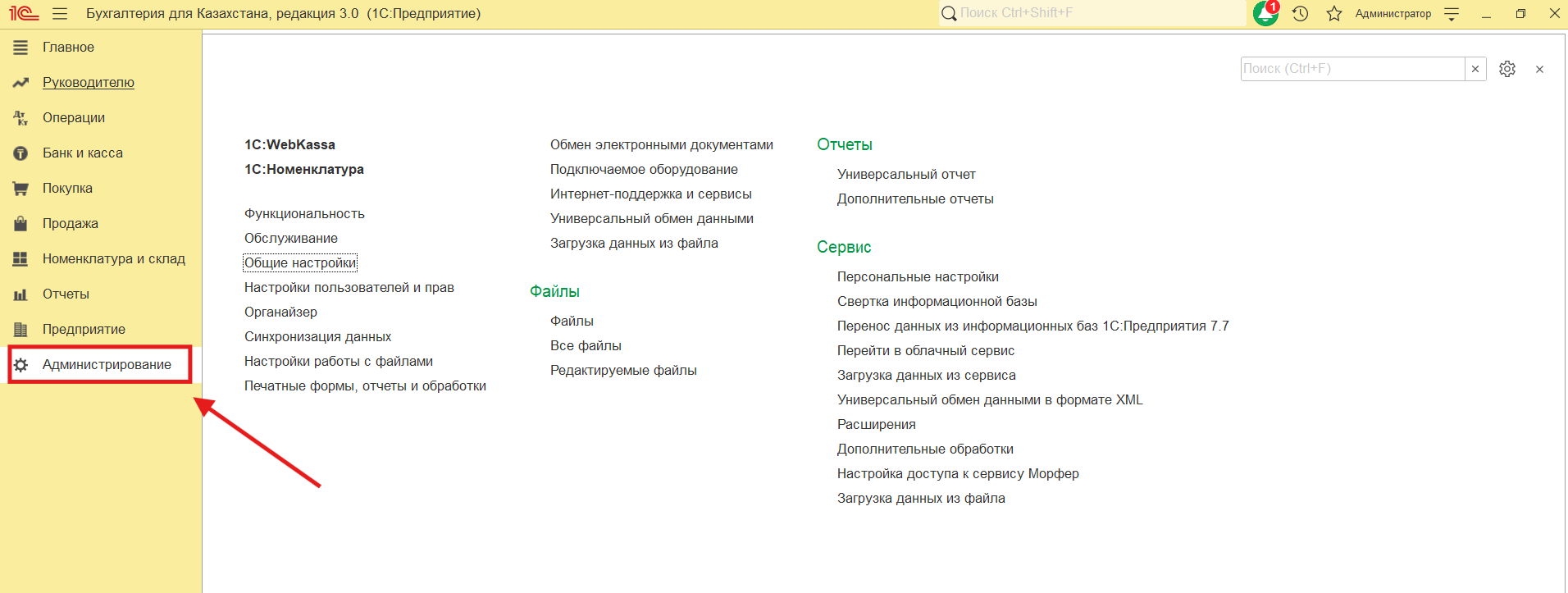Open the Предприятие section

pyautogui.click(x=84, y=330)
